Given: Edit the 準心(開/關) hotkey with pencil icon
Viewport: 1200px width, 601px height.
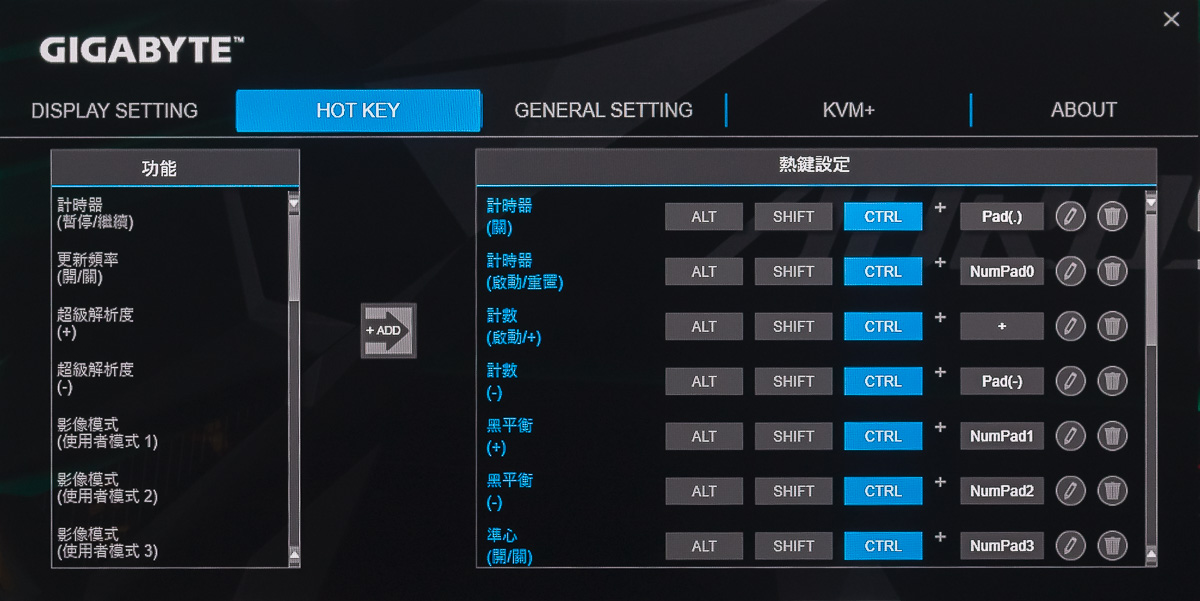Looking at the screenshot, I should point(1070,546).
